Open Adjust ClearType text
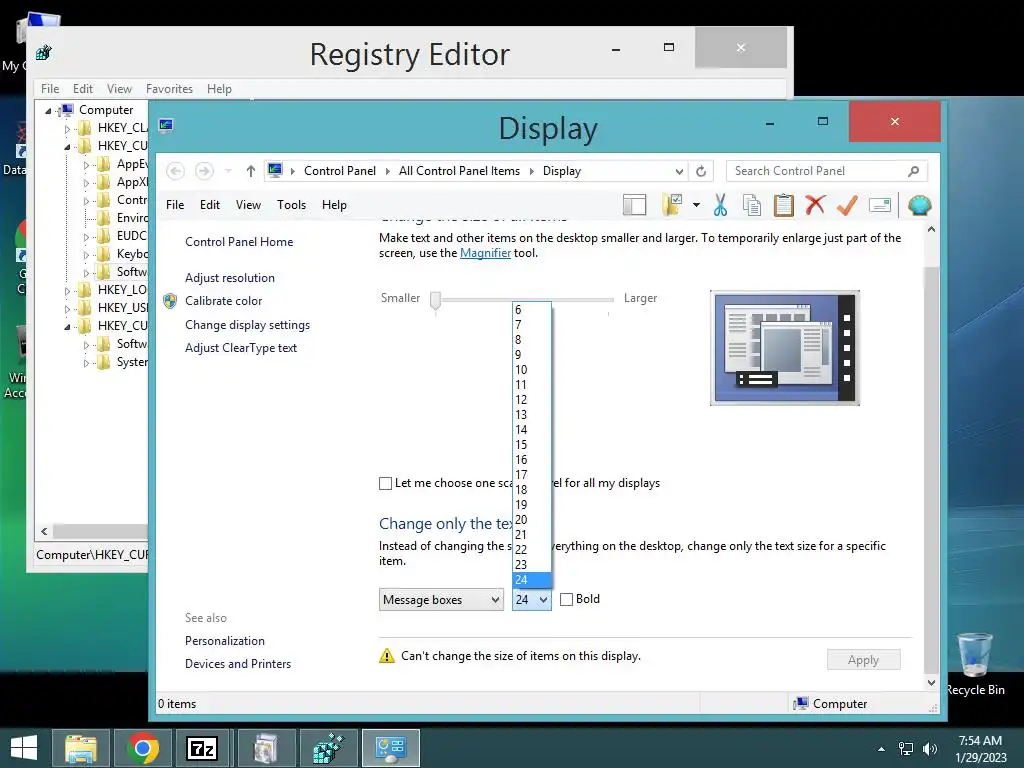The image size is (1024, 768). [x=241, y=348]
